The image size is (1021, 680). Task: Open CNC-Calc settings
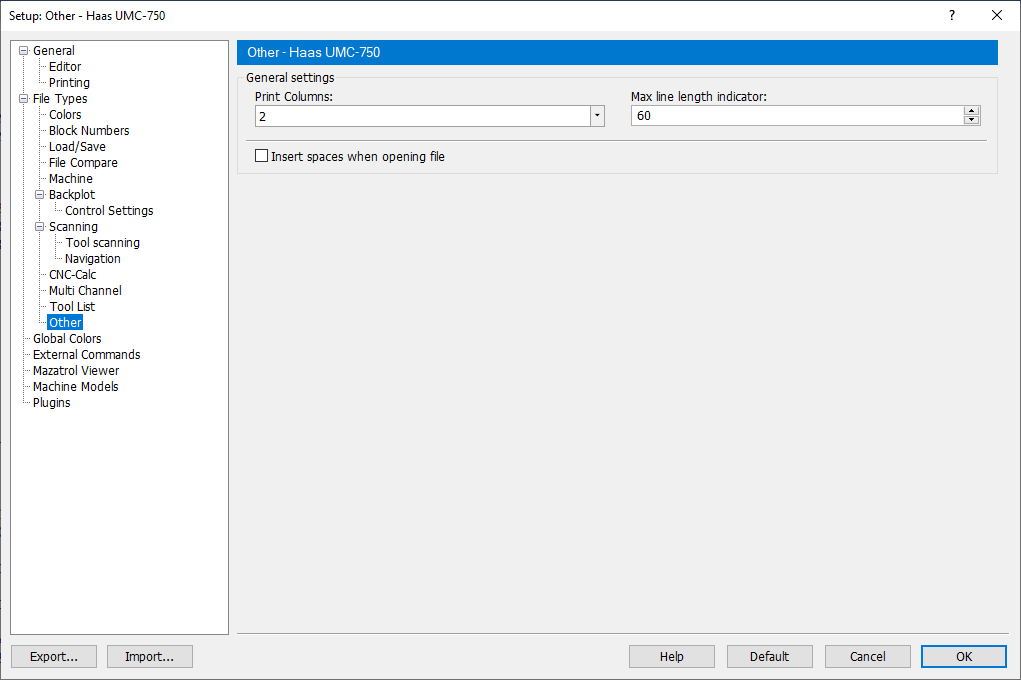[73, 274]
